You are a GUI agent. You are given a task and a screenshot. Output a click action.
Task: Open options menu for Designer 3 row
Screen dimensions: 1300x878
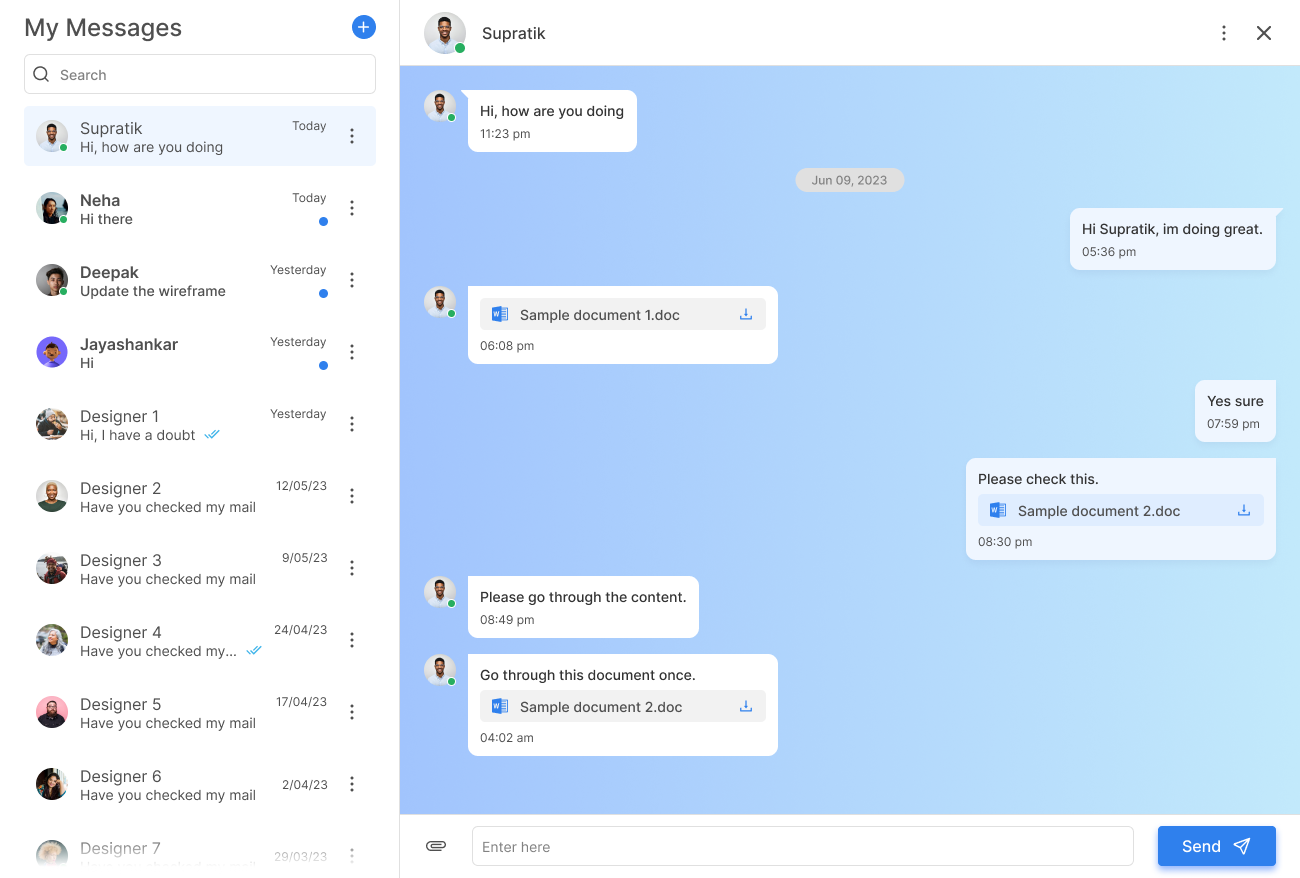pyautogui.click(x=352, y=568)
